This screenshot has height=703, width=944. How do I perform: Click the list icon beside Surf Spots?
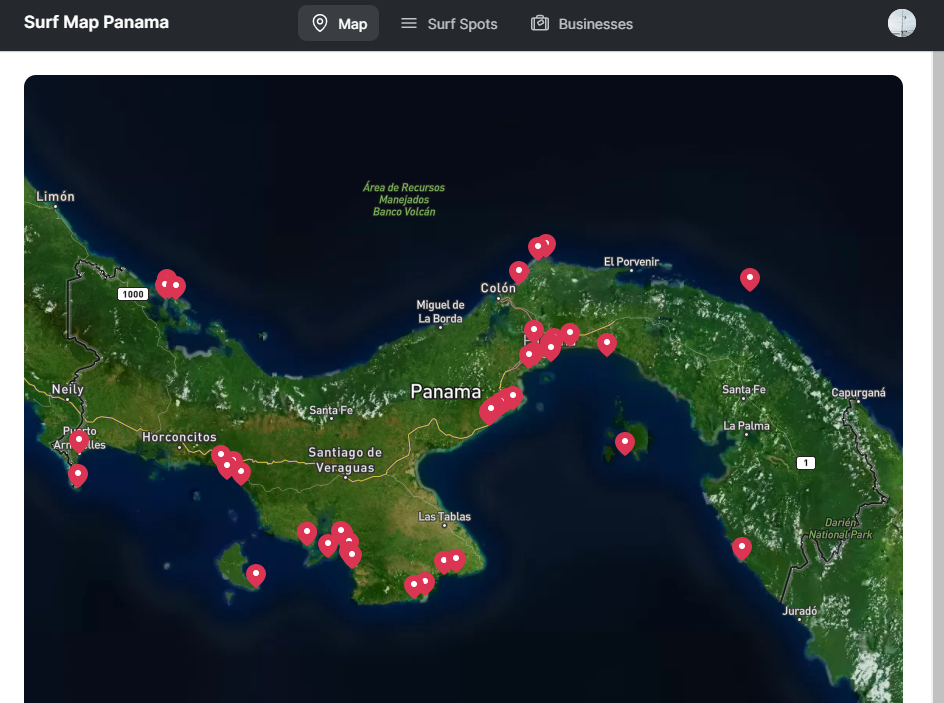tap(409, 23)
